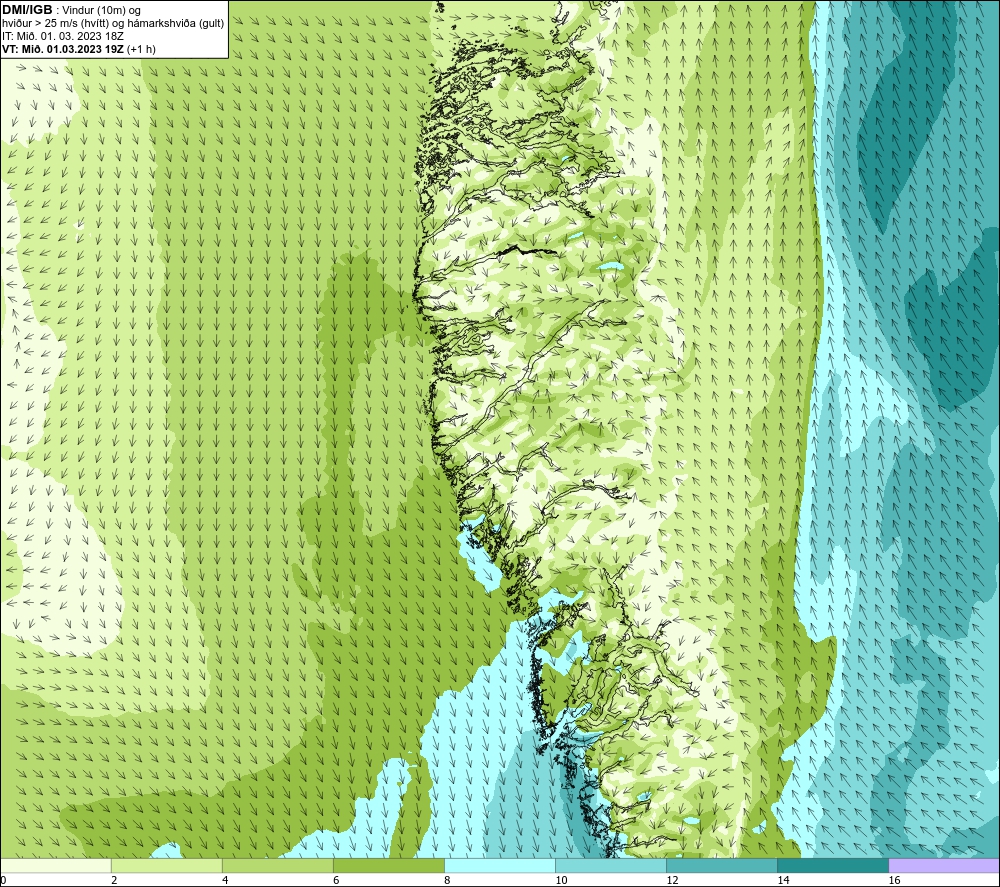Click the legend tick label '2'
Viewport: 1000px width, 887px height.
[114, 880]
